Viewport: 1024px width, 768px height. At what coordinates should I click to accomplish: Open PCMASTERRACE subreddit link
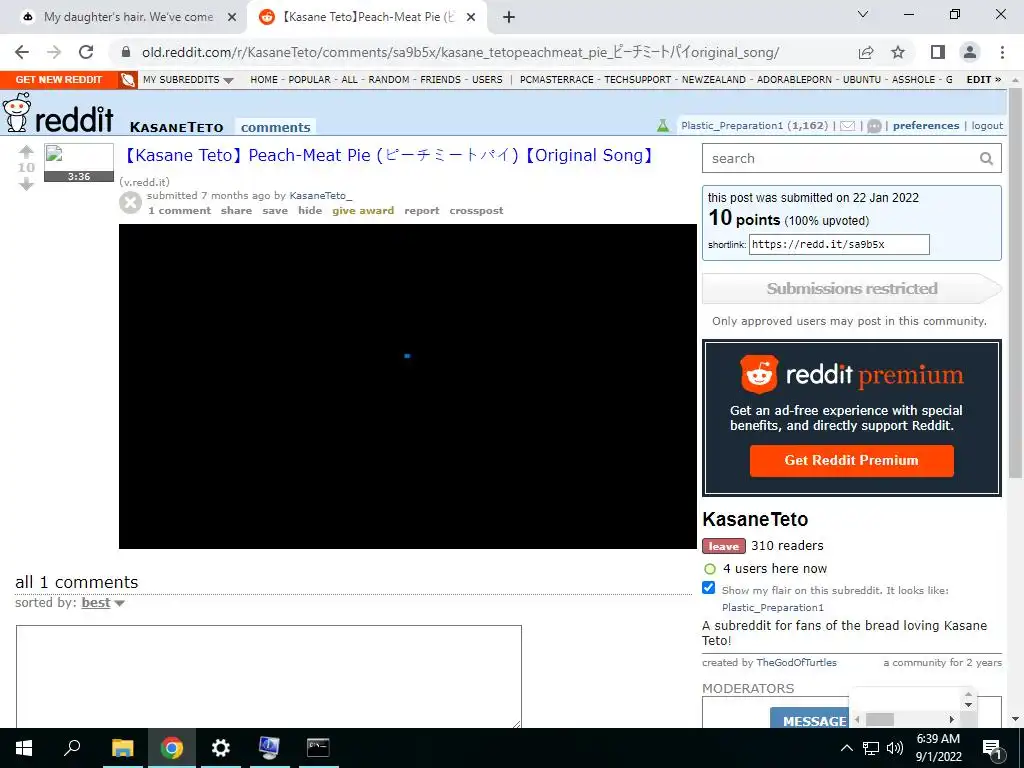556,80
